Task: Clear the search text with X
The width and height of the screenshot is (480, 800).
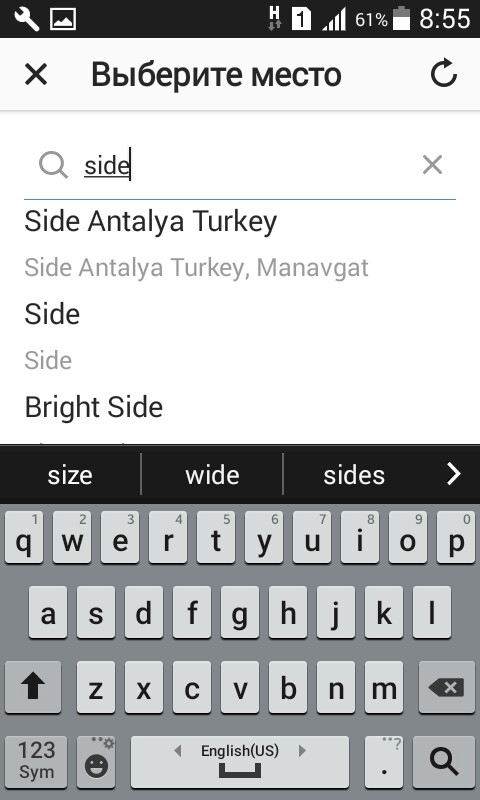Action: [432, 165]
